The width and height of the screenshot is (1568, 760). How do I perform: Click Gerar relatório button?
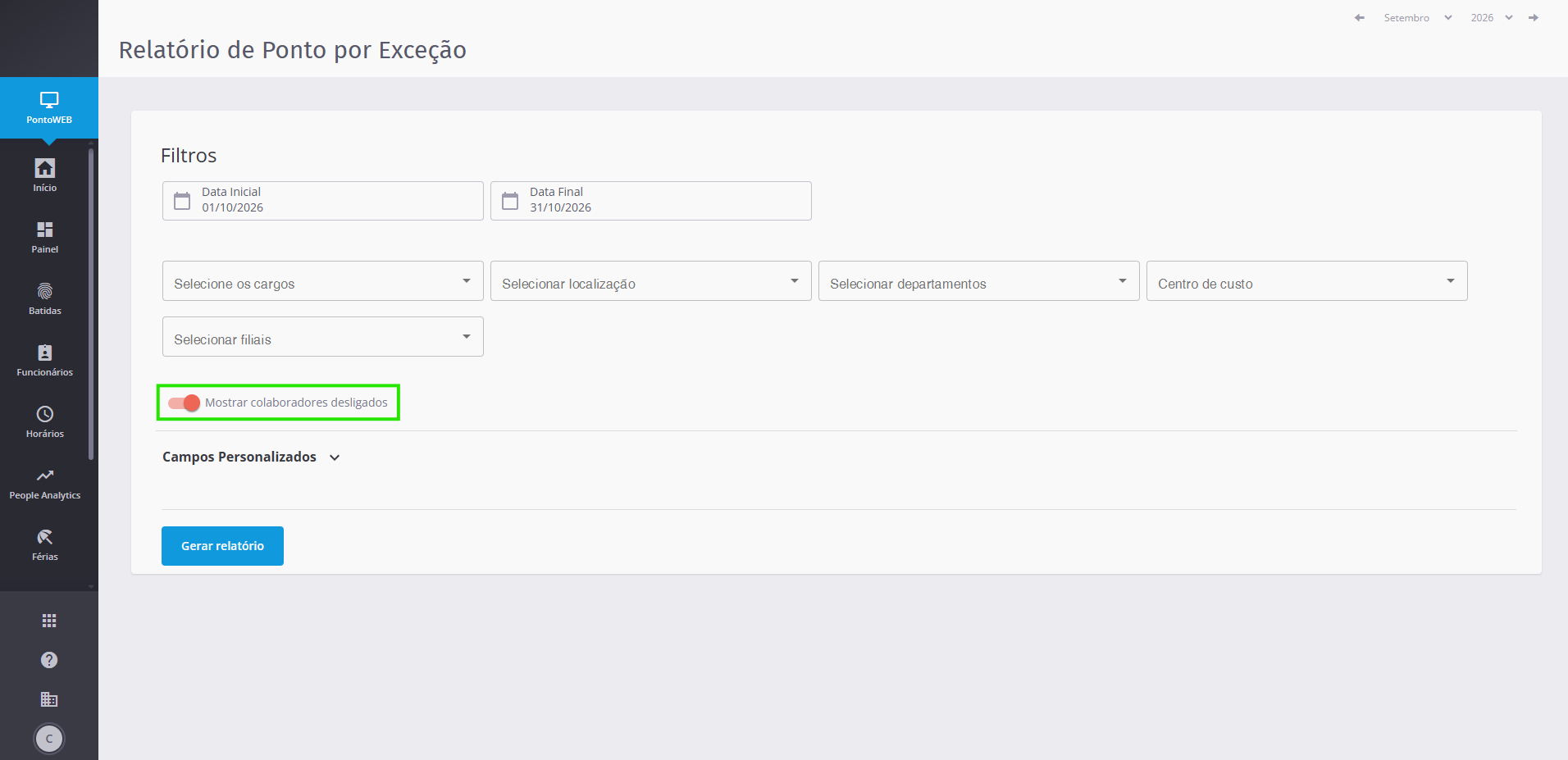[x=222, y=546]
